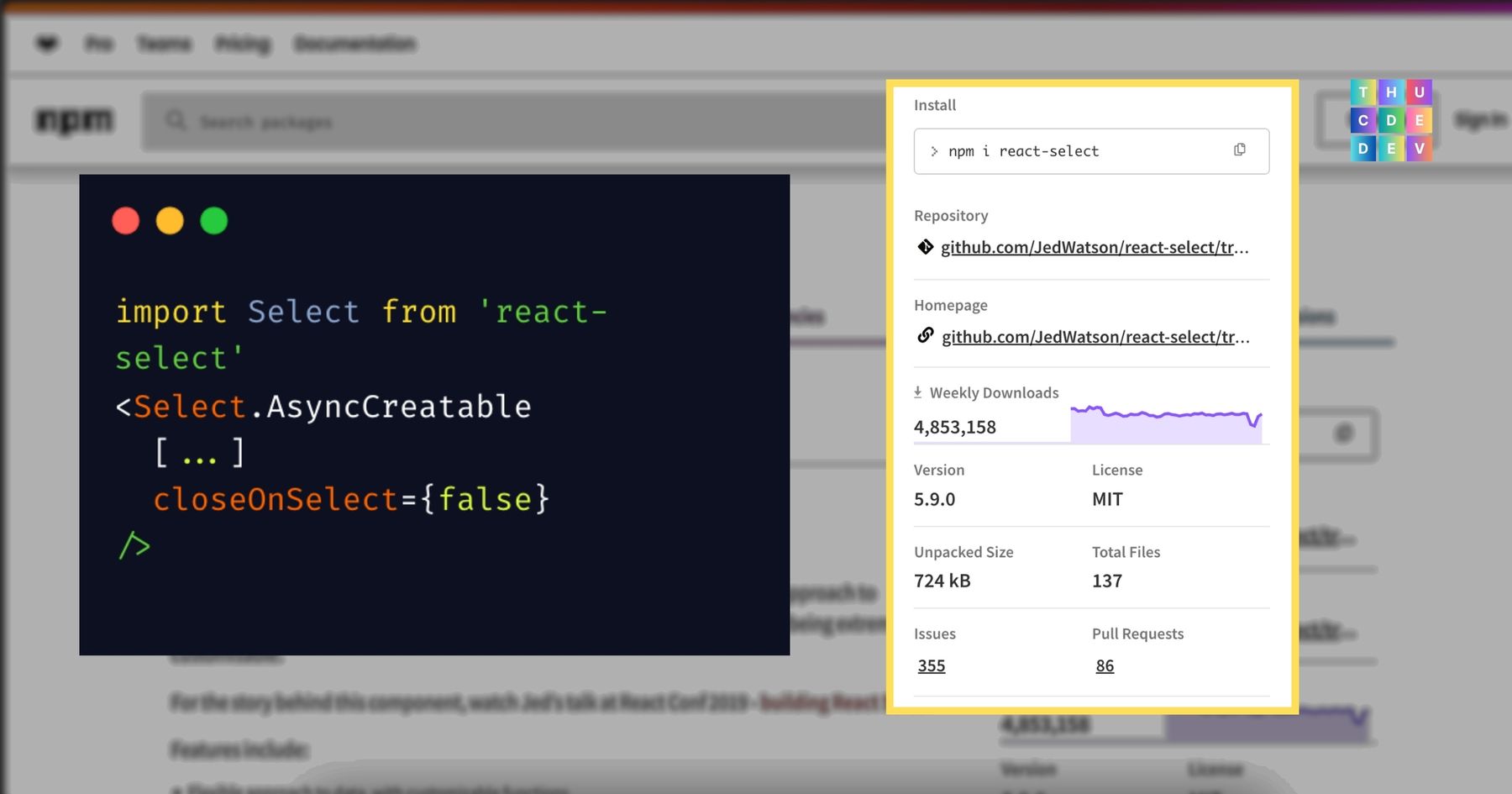1512x794 pixels.
Task: Click the weekly downloads count 4,853,158
Action: click(955, 427)
